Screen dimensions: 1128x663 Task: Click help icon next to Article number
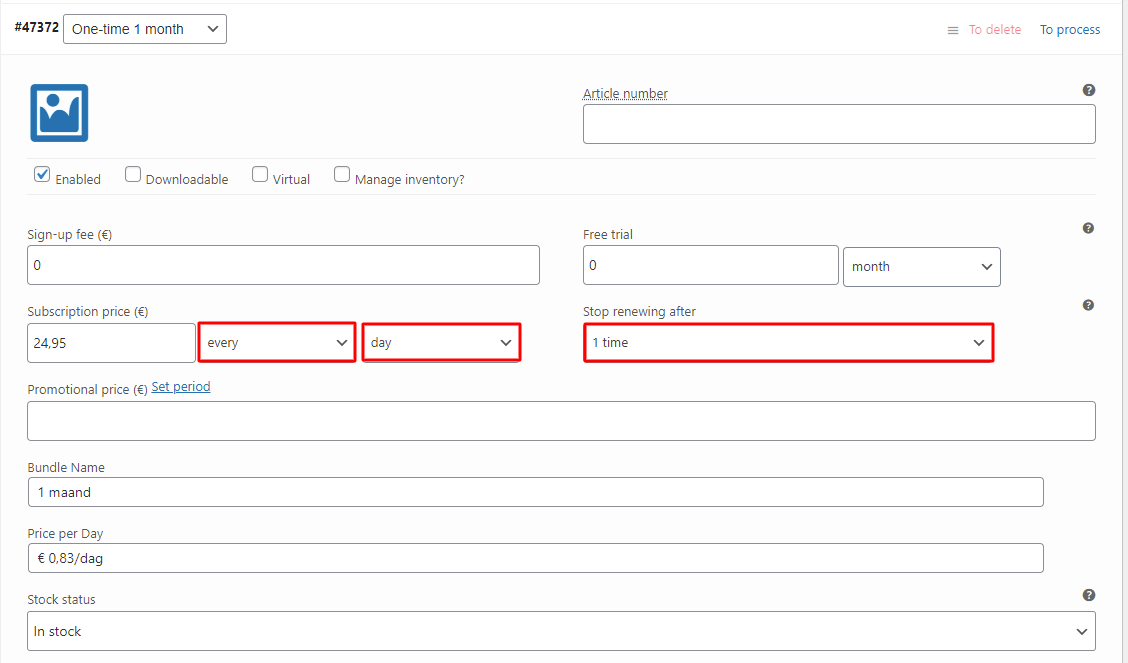tap(1089, 91)
